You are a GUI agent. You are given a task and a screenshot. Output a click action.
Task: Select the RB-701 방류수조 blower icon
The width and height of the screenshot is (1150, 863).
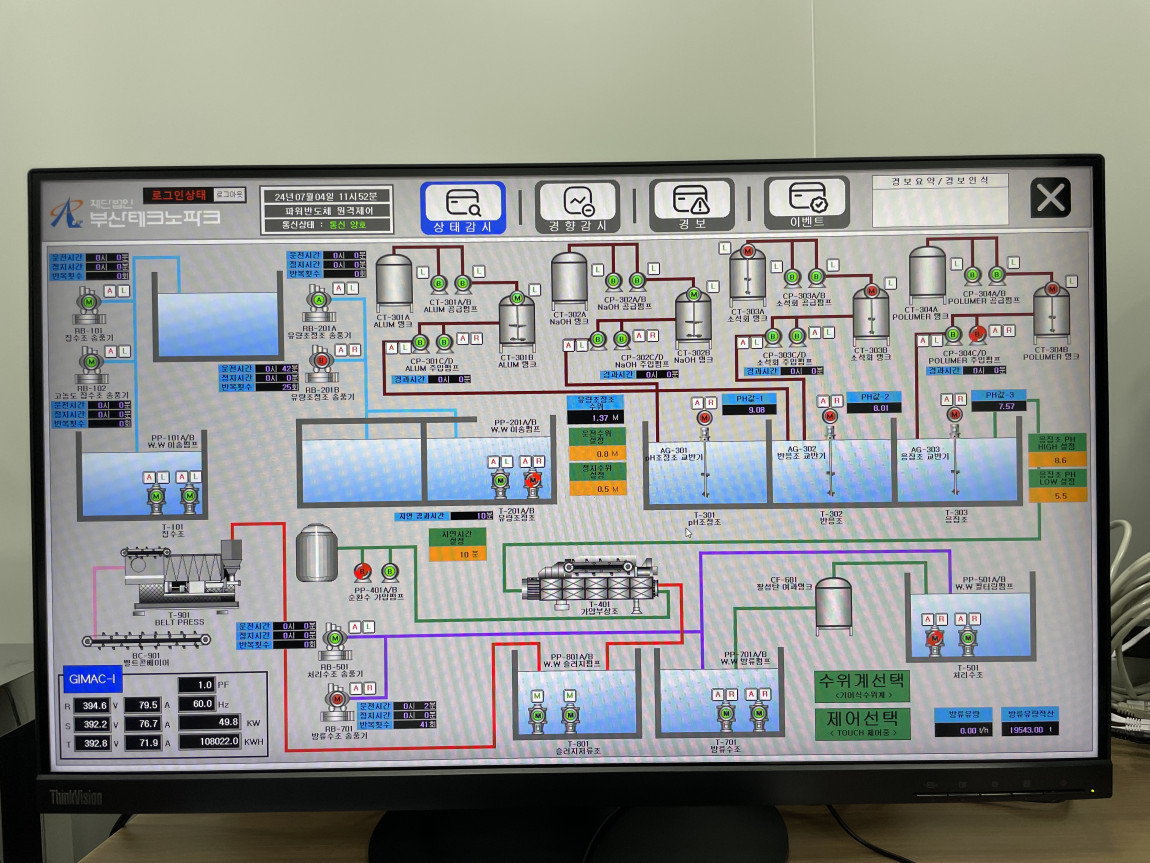[337, 702]
